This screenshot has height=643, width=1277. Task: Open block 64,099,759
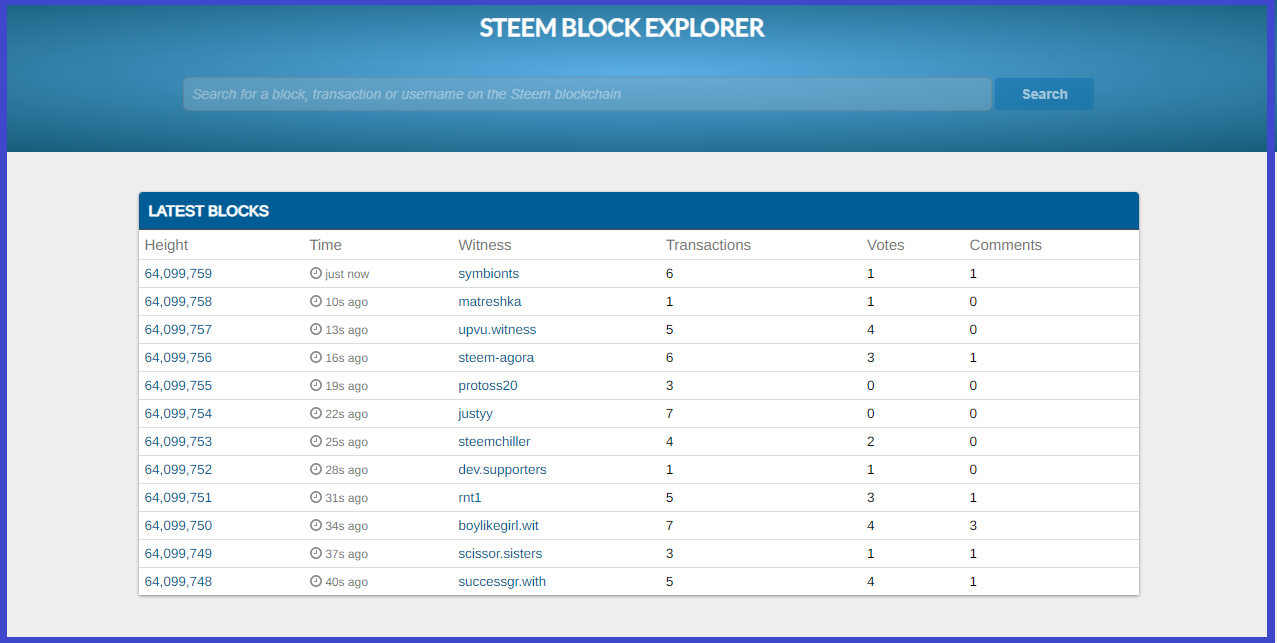click(178, 273)
